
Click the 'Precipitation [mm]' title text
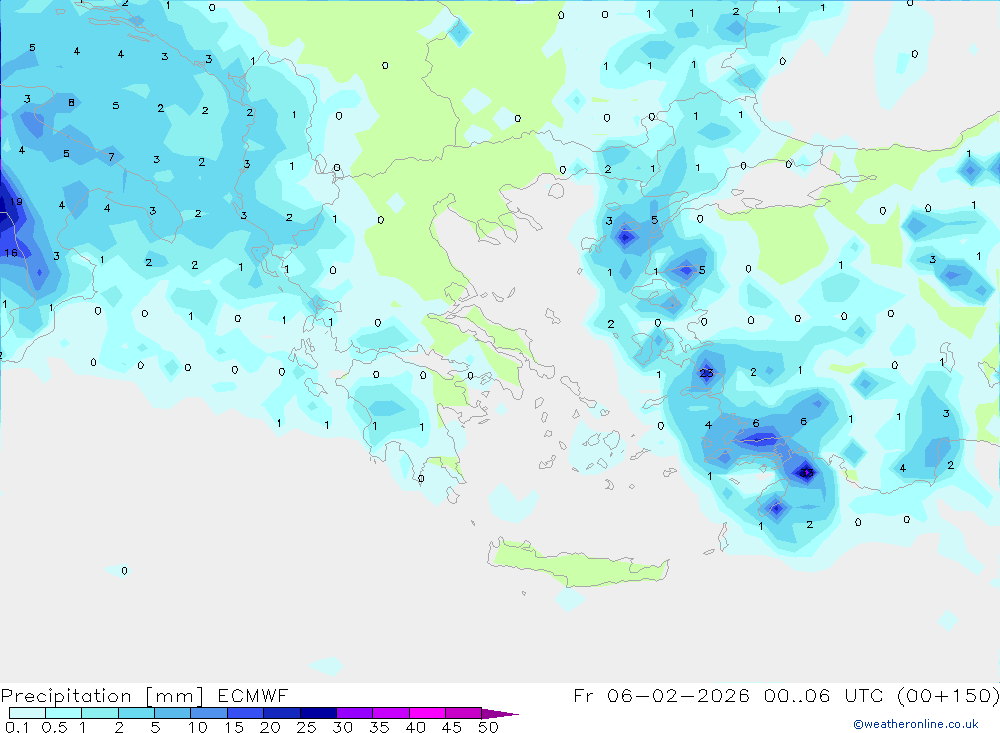click(x=103, y=696)
